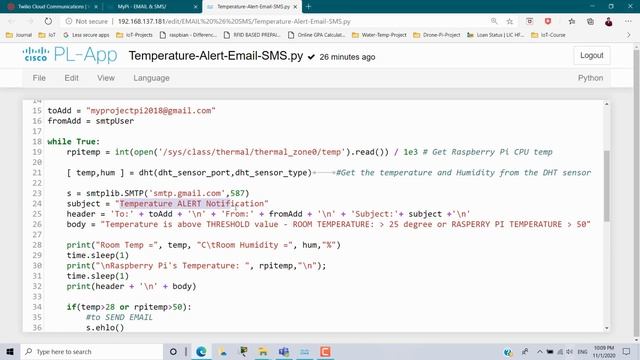Screen dimensions: 640x360
Task: Open the View menu
Action: (x=106, y=78)
